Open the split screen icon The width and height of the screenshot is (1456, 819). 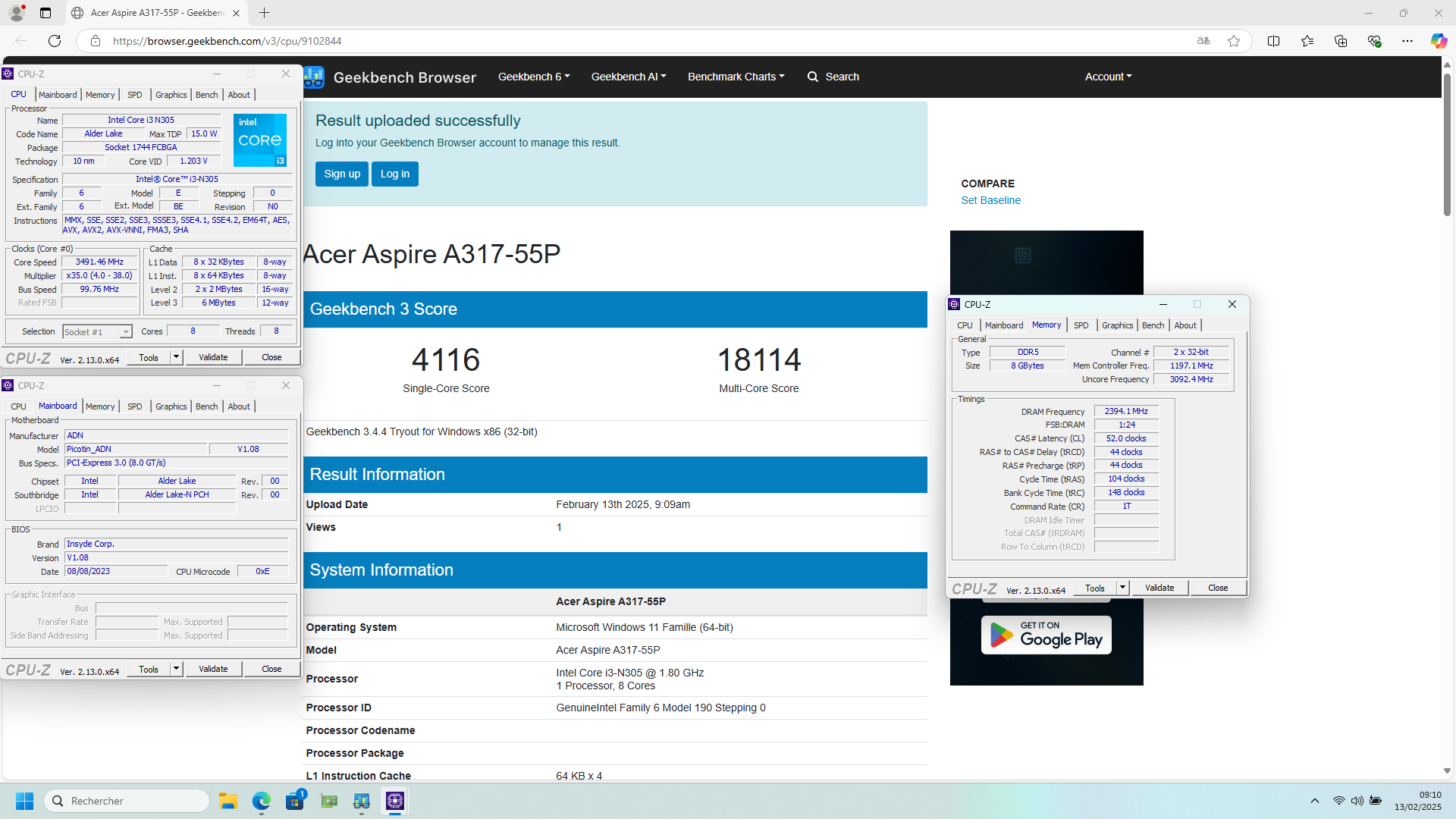[1274, 41]
